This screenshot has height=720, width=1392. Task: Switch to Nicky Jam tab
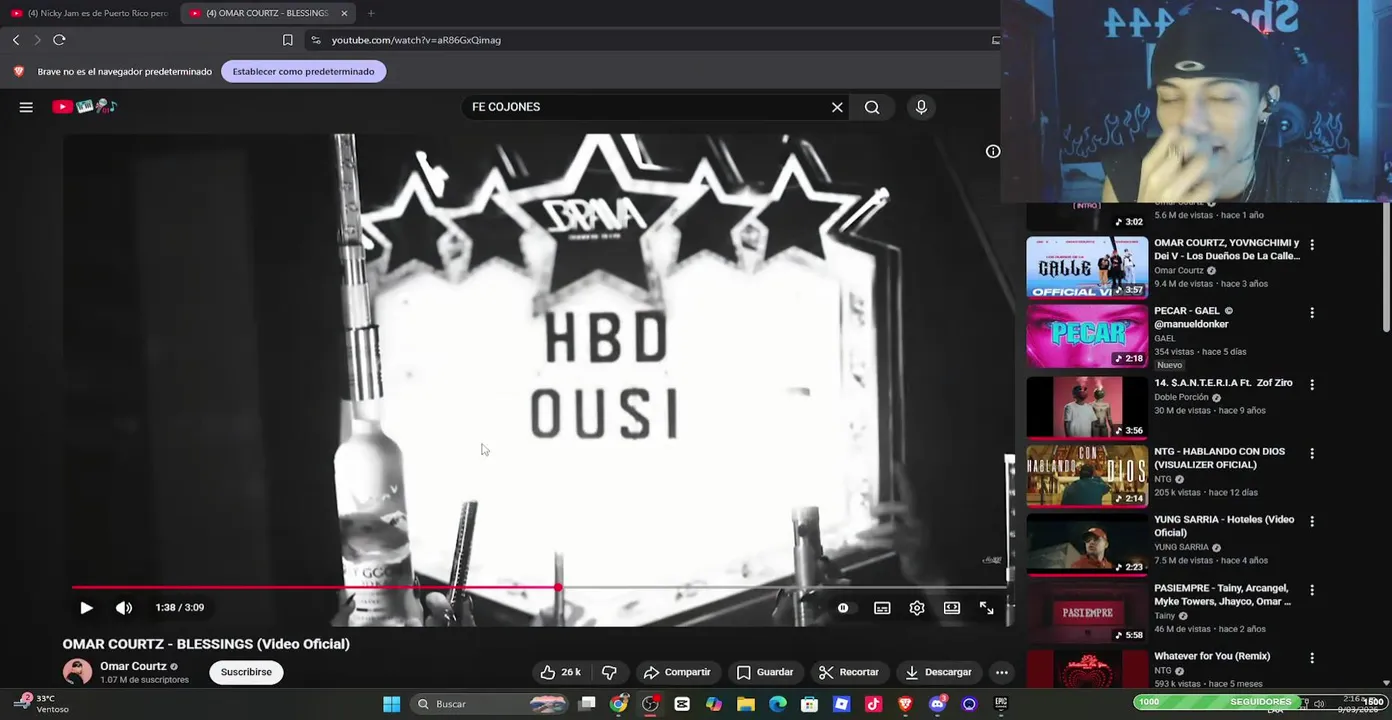point(90,13)
